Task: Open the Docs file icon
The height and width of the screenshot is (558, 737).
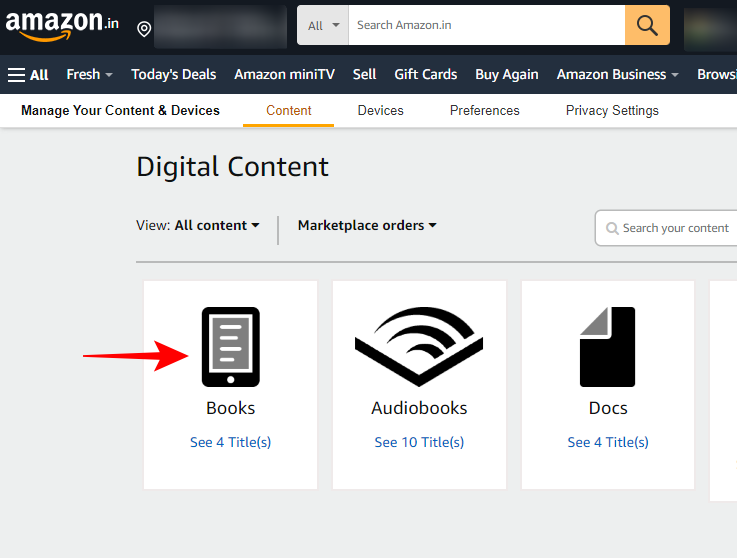Action: [x=607, y=347]
